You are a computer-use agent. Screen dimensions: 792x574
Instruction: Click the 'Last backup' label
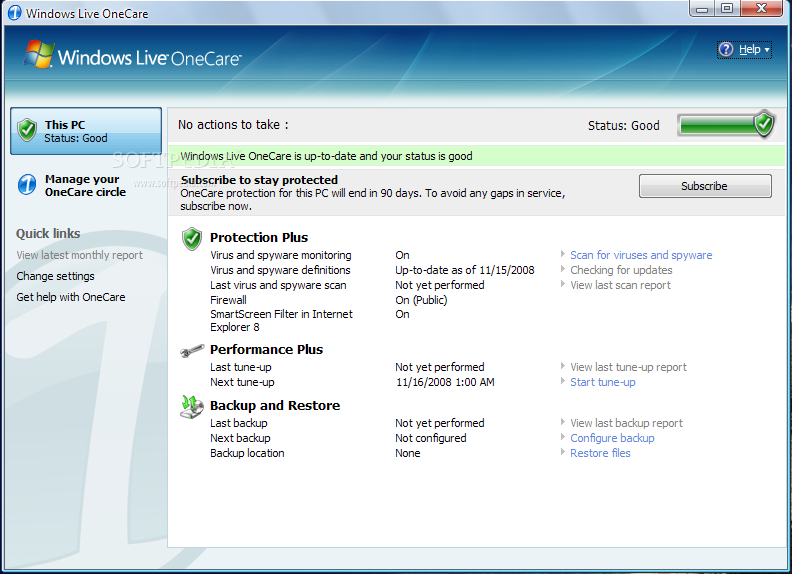(239, 423)
